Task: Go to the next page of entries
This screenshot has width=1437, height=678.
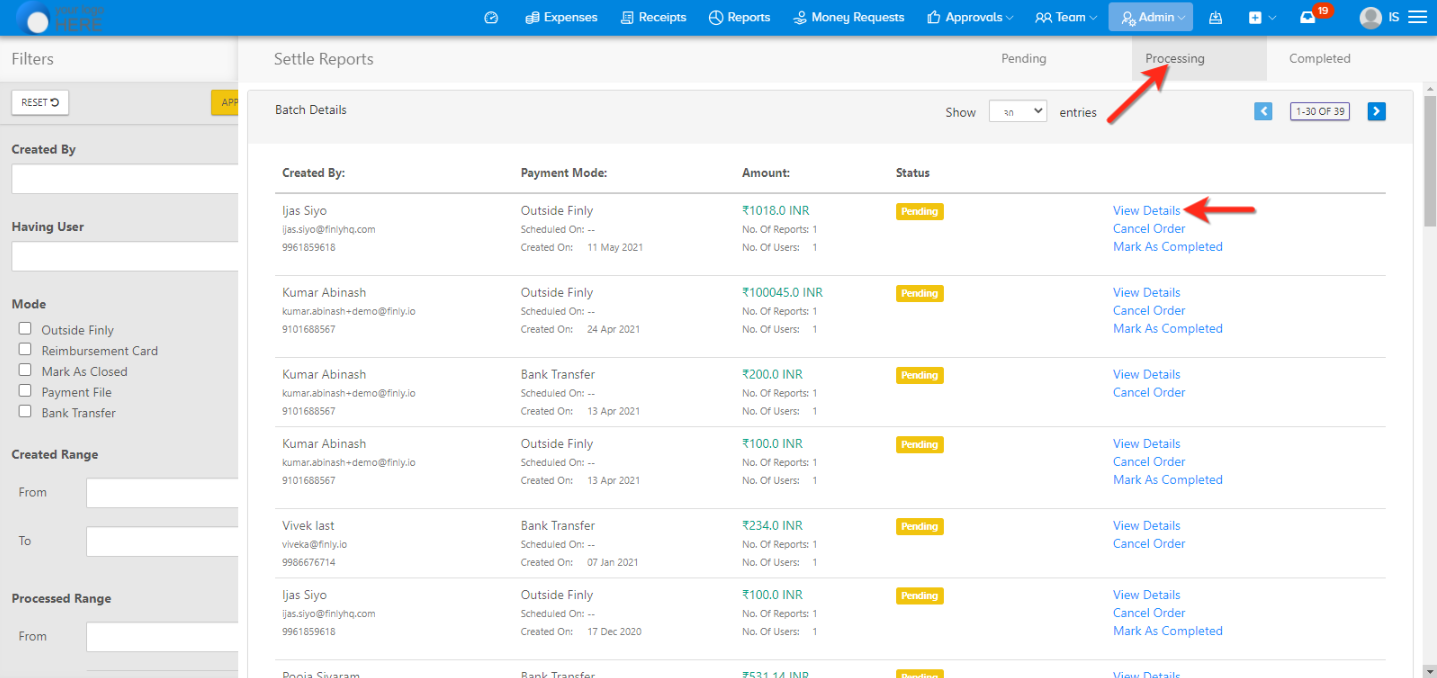Action: [1377, 111]
